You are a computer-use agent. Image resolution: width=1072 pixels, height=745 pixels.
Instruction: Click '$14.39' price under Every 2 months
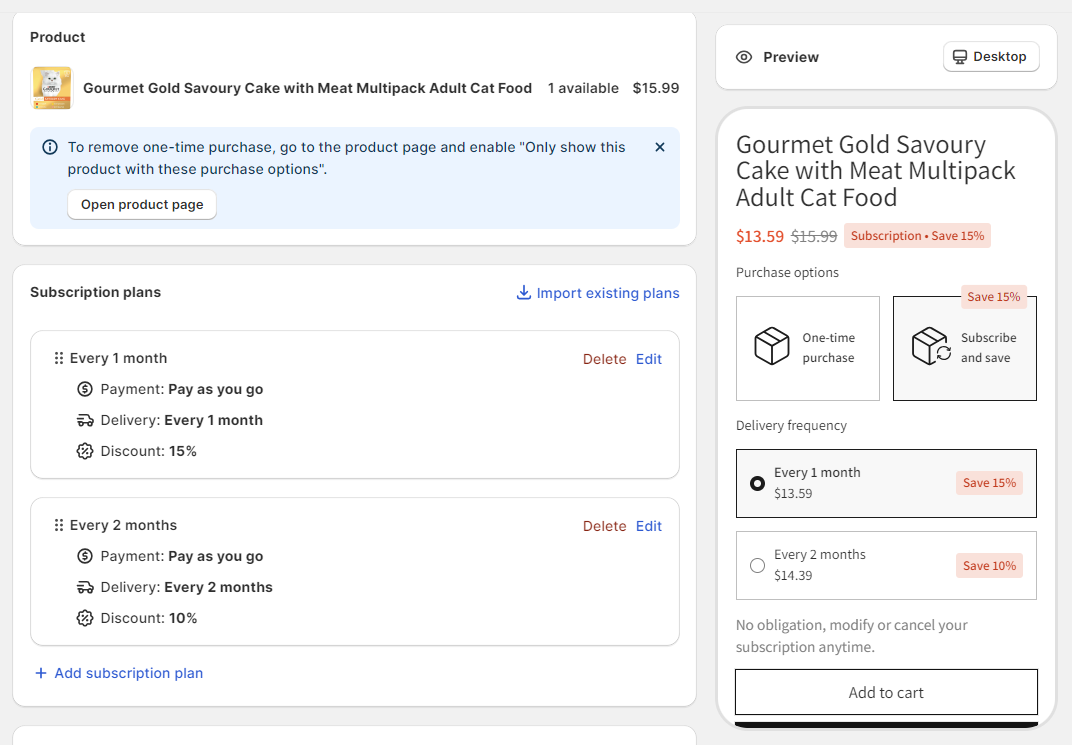click(793, 575)
